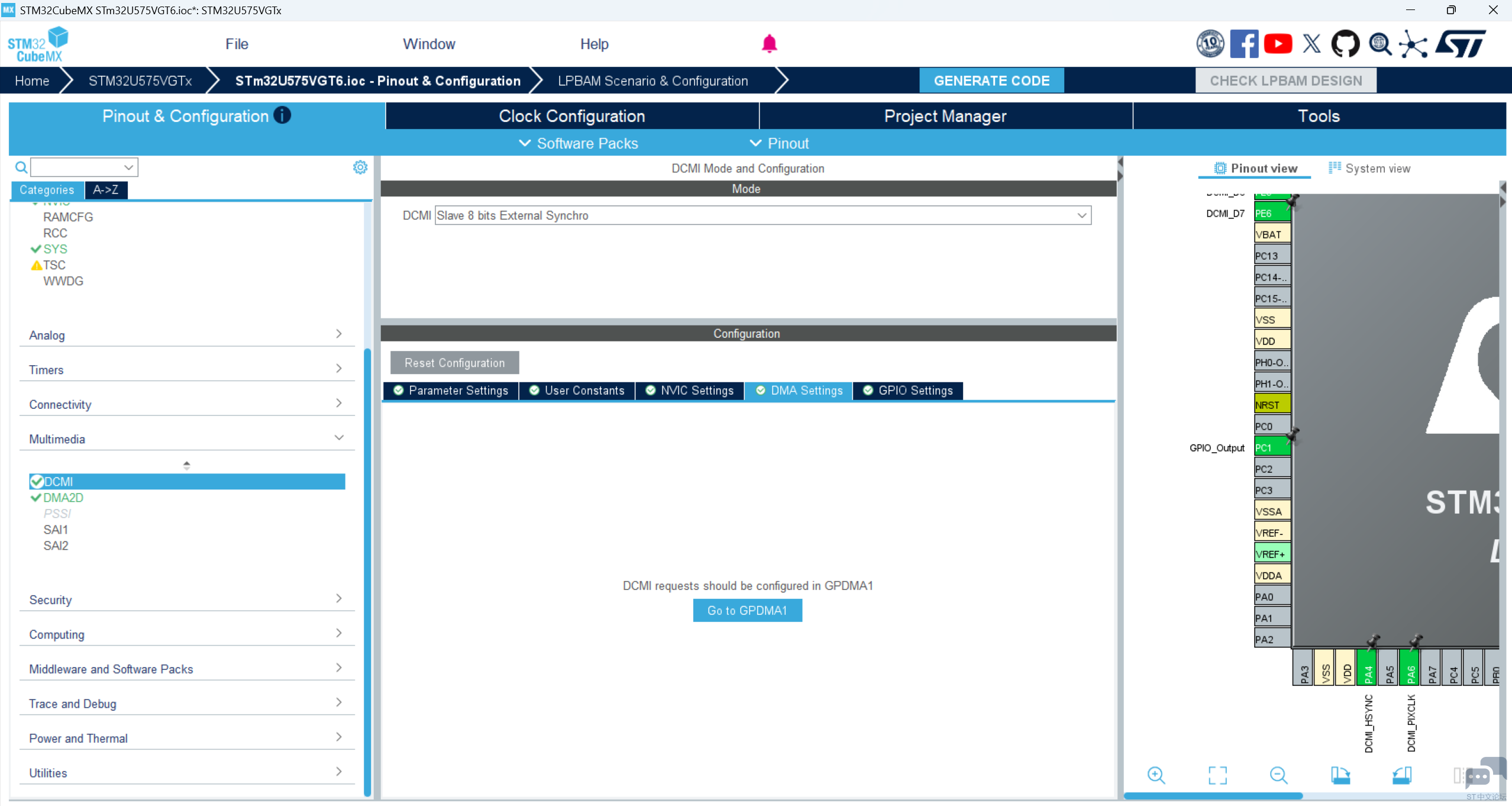Fit the chip pinout to view

(x=1217, y=775)
